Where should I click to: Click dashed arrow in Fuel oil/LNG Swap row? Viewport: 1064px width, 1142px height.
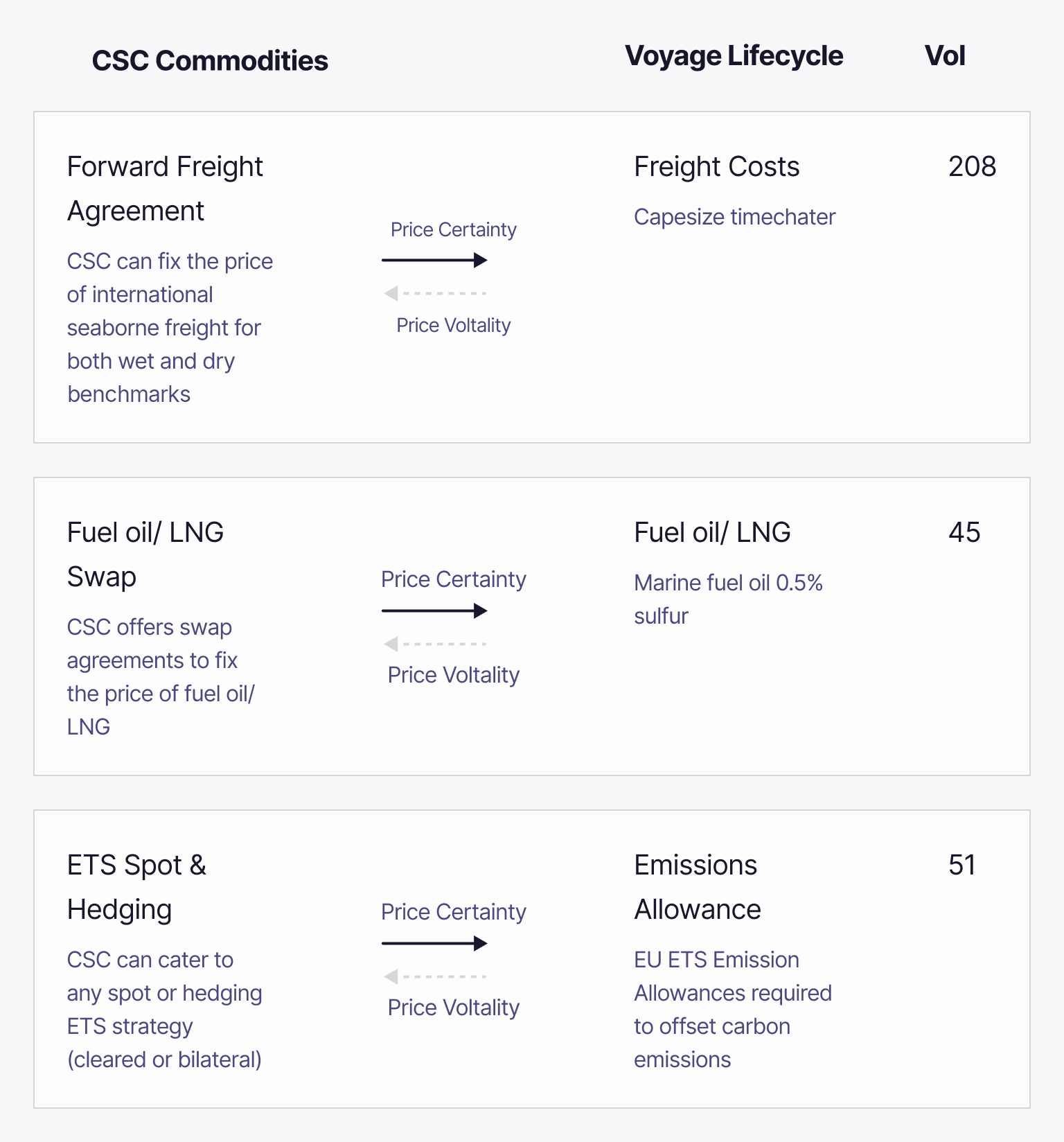point(435,644)
